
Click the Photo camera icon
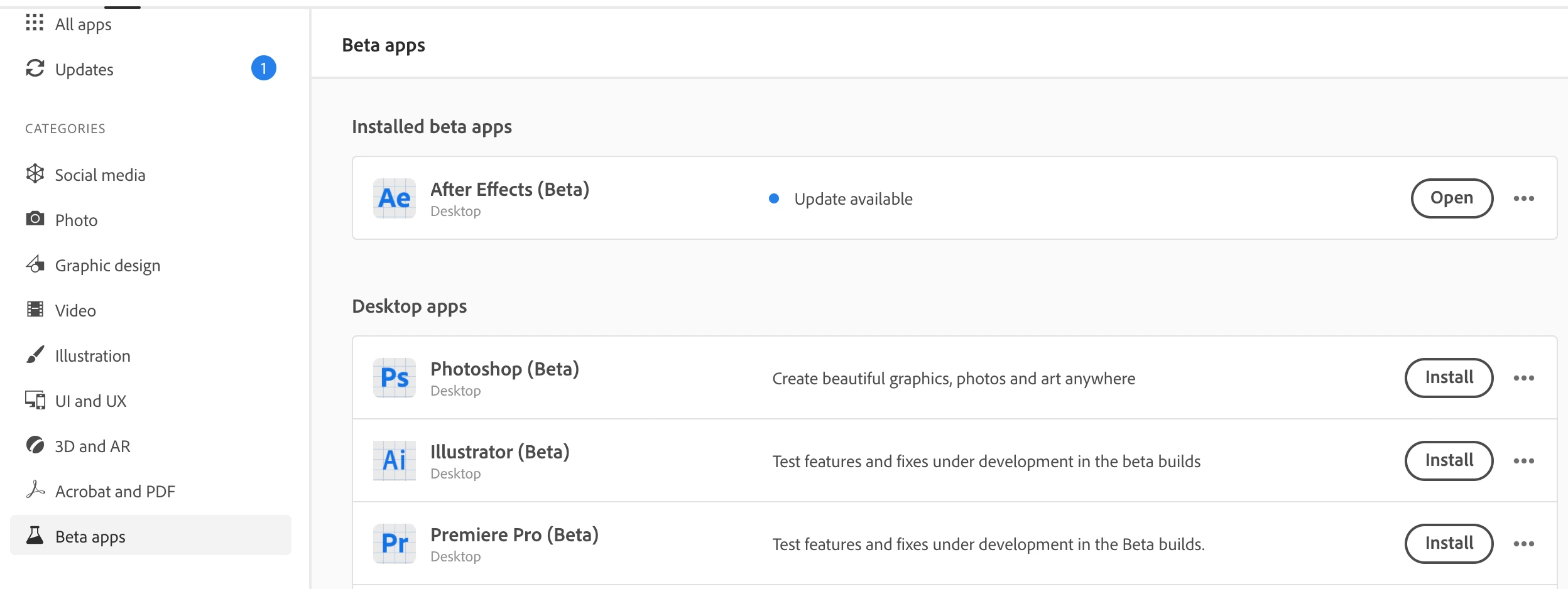pyautogui.click(x=35, y=219)
